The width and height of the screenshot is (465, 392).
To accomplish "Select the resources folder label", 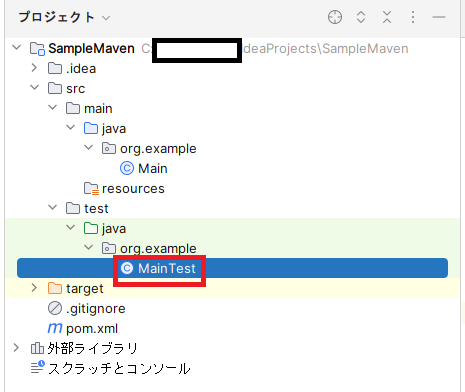I will click(x=133, y=189).
